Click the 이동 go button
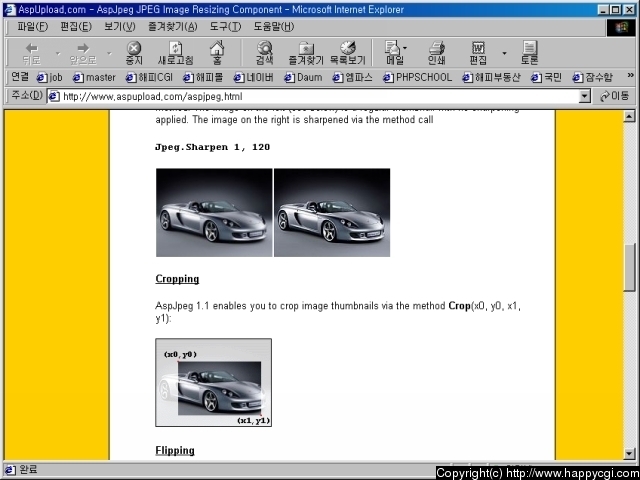 [x=614, y=97]
